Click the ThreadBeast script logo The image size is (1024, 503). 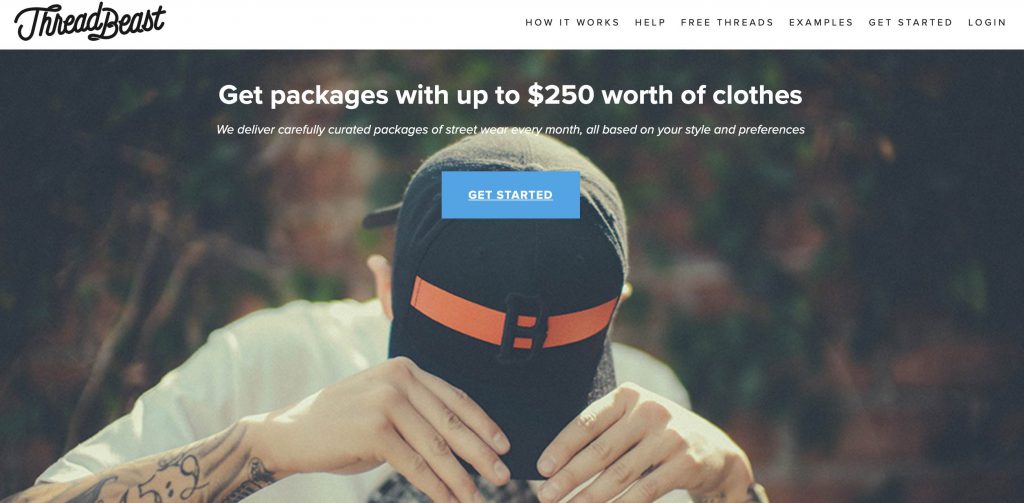tap(90, 22)
